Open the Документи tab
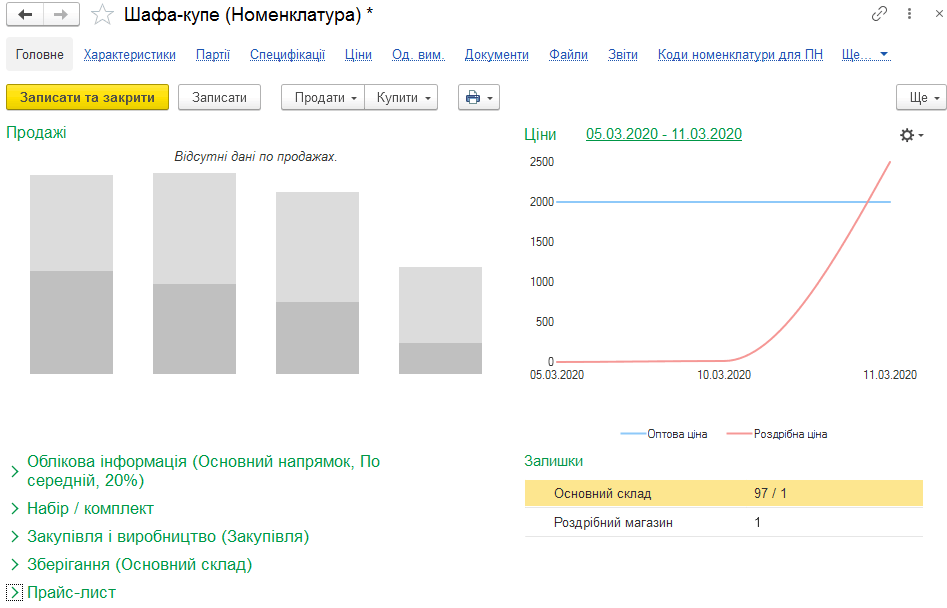947x608 pixels. coord(496,54)
